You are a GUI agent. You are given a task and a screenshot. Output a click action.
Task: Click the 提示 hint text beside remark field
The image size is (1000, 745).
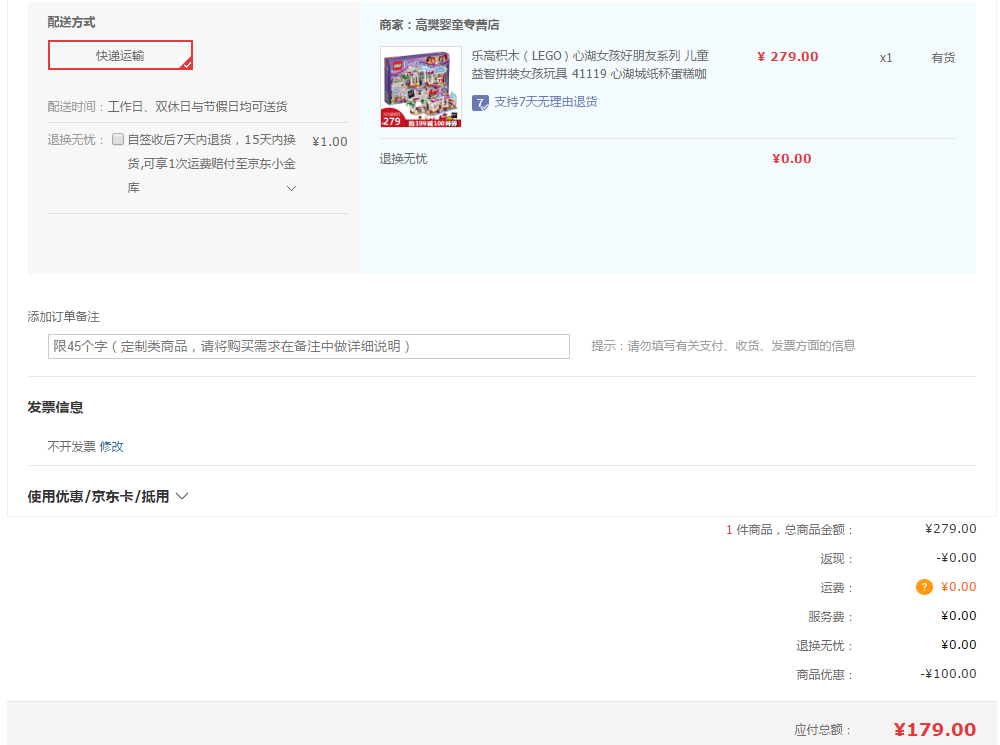pyautogui.click(x=723, y=346)
